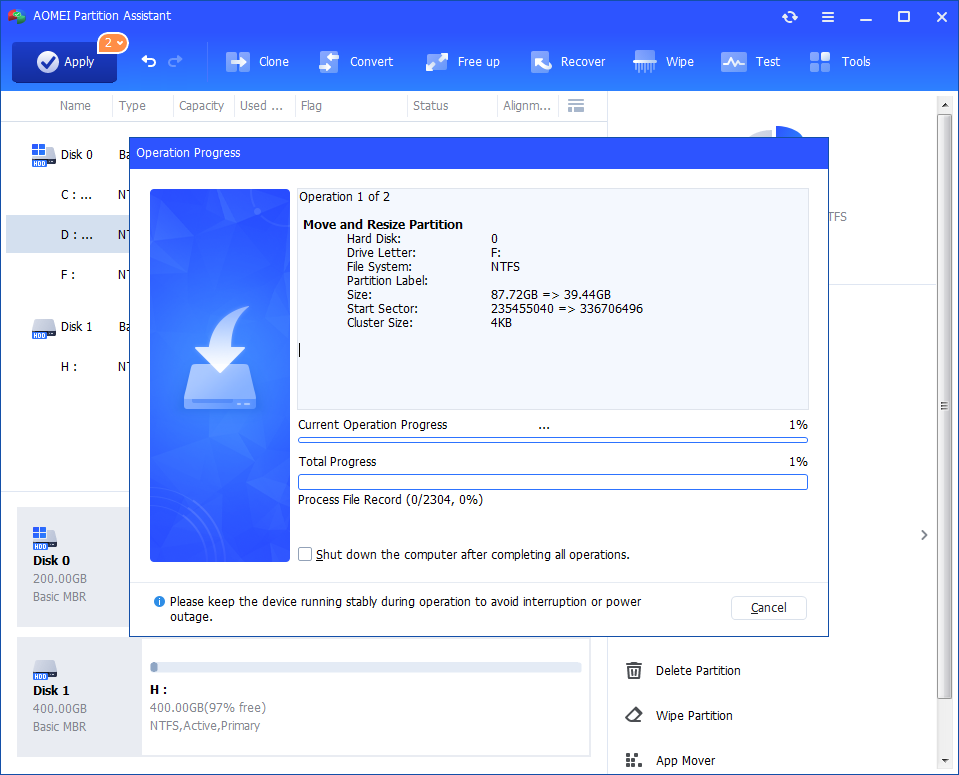Click the Name column header
959x775 pixels.
(x=75, y=106)
